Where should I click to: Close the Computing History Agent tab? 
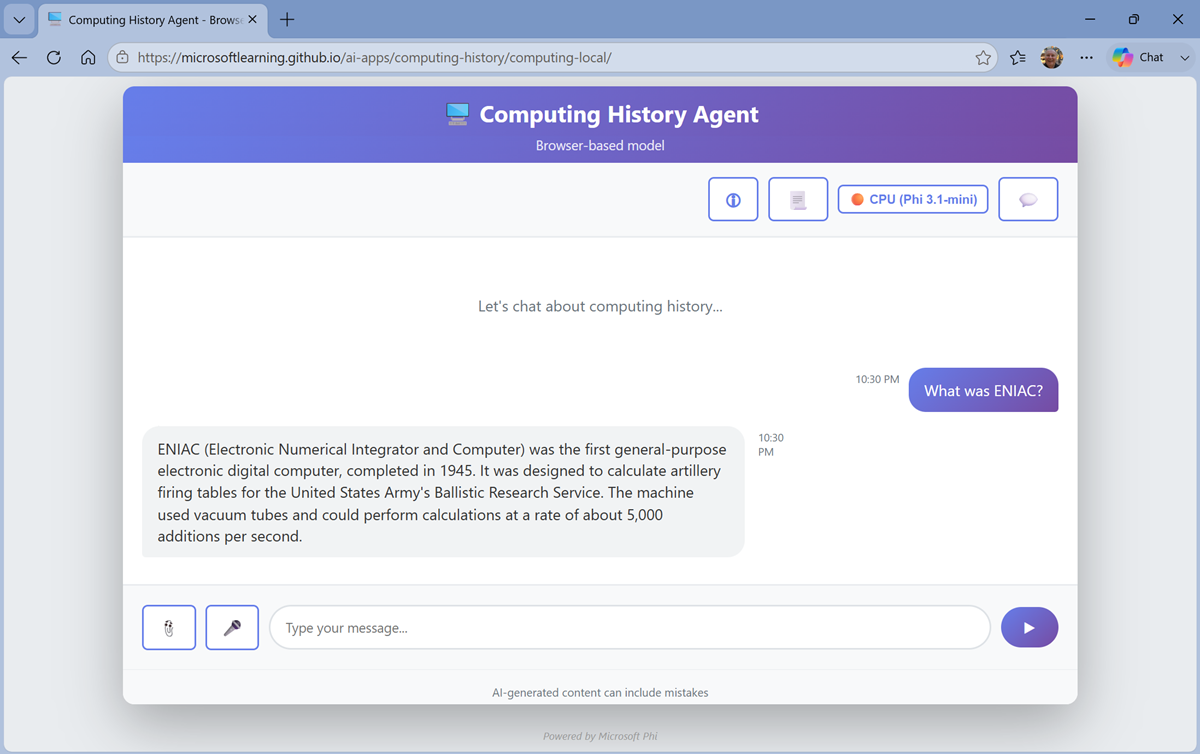(253, 20)
